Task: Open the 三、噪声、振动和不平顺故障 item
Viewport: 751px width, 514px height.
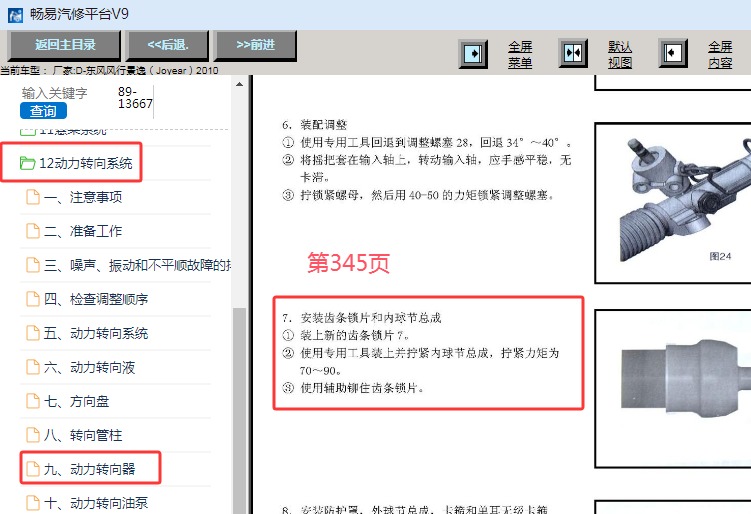Action: point(128,265)
